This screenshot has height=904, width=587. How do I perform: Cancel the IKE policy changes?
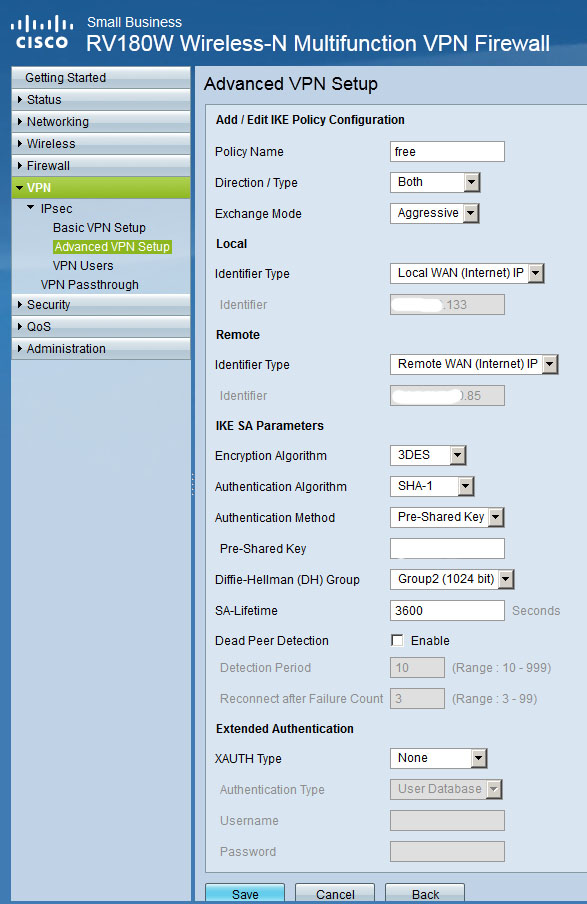pos(335,894)
